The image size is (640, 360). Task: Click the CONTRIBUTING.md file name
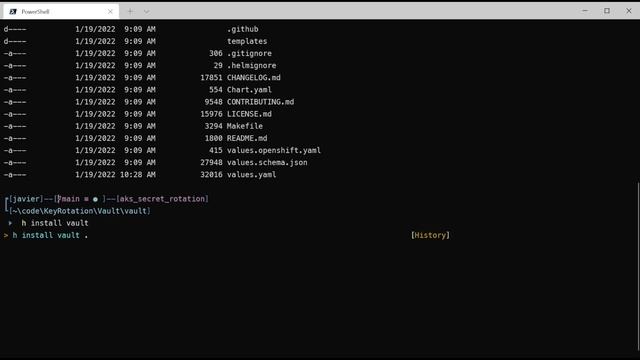[x=260, y=102]
